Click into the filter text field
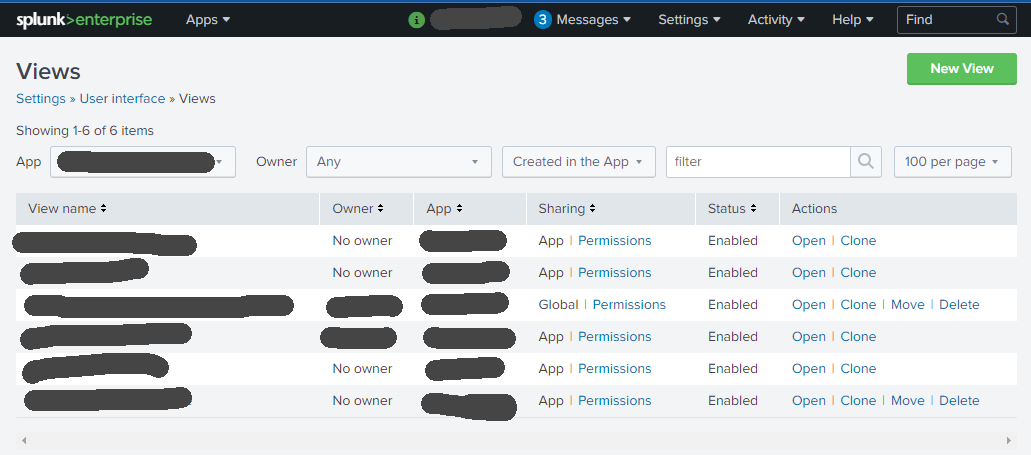 point(757,162)
